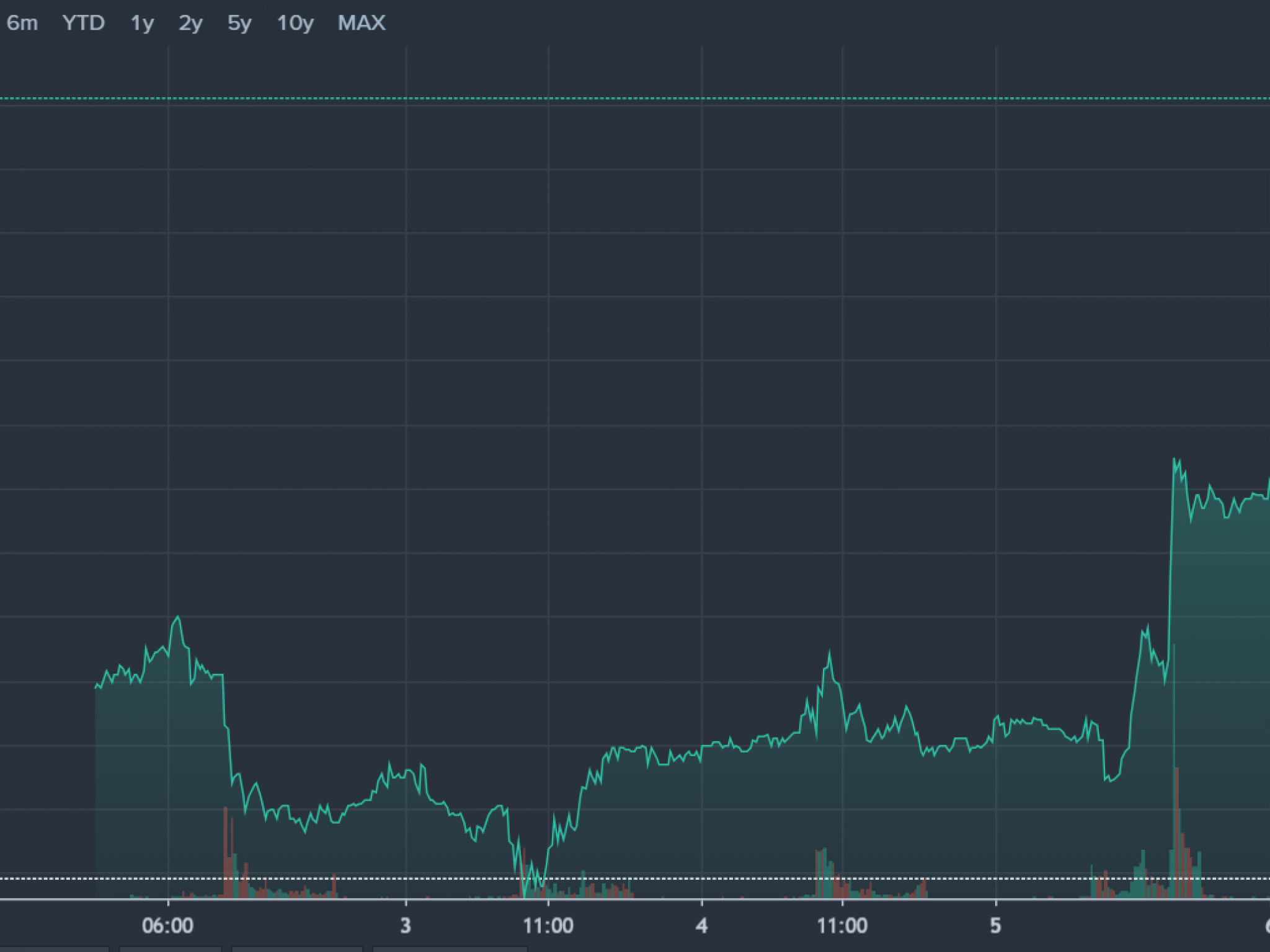Click the day 3 axis label

pyautogui.click(x=406, y=925)
